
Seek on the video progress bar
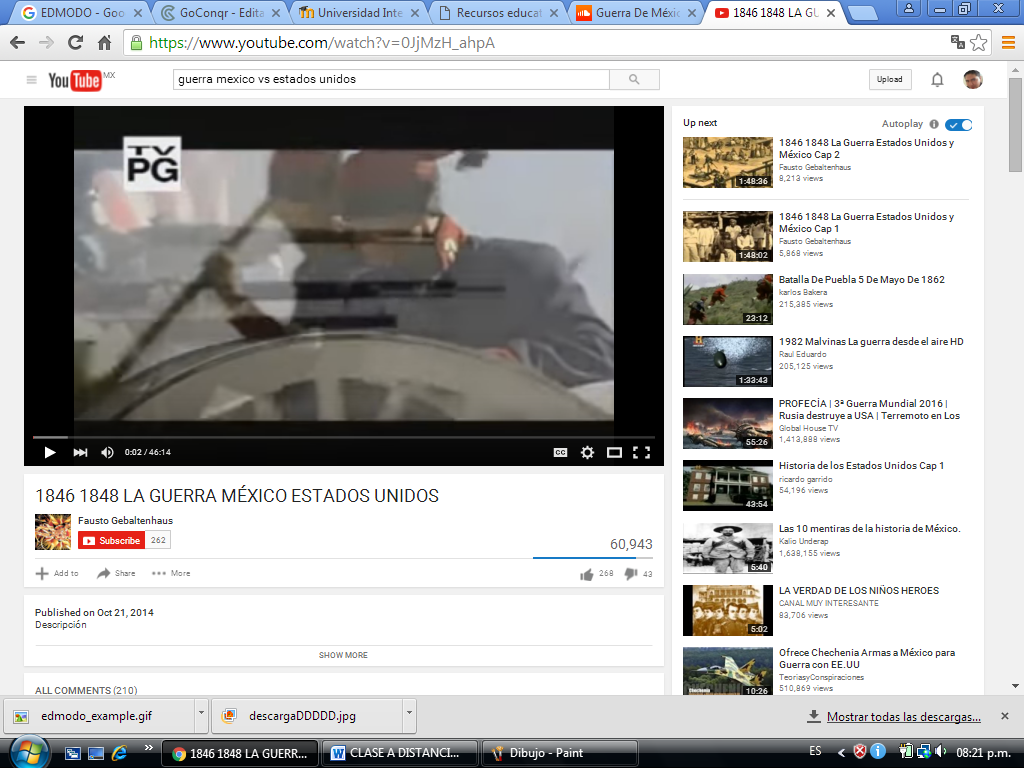tap(344, 437)
